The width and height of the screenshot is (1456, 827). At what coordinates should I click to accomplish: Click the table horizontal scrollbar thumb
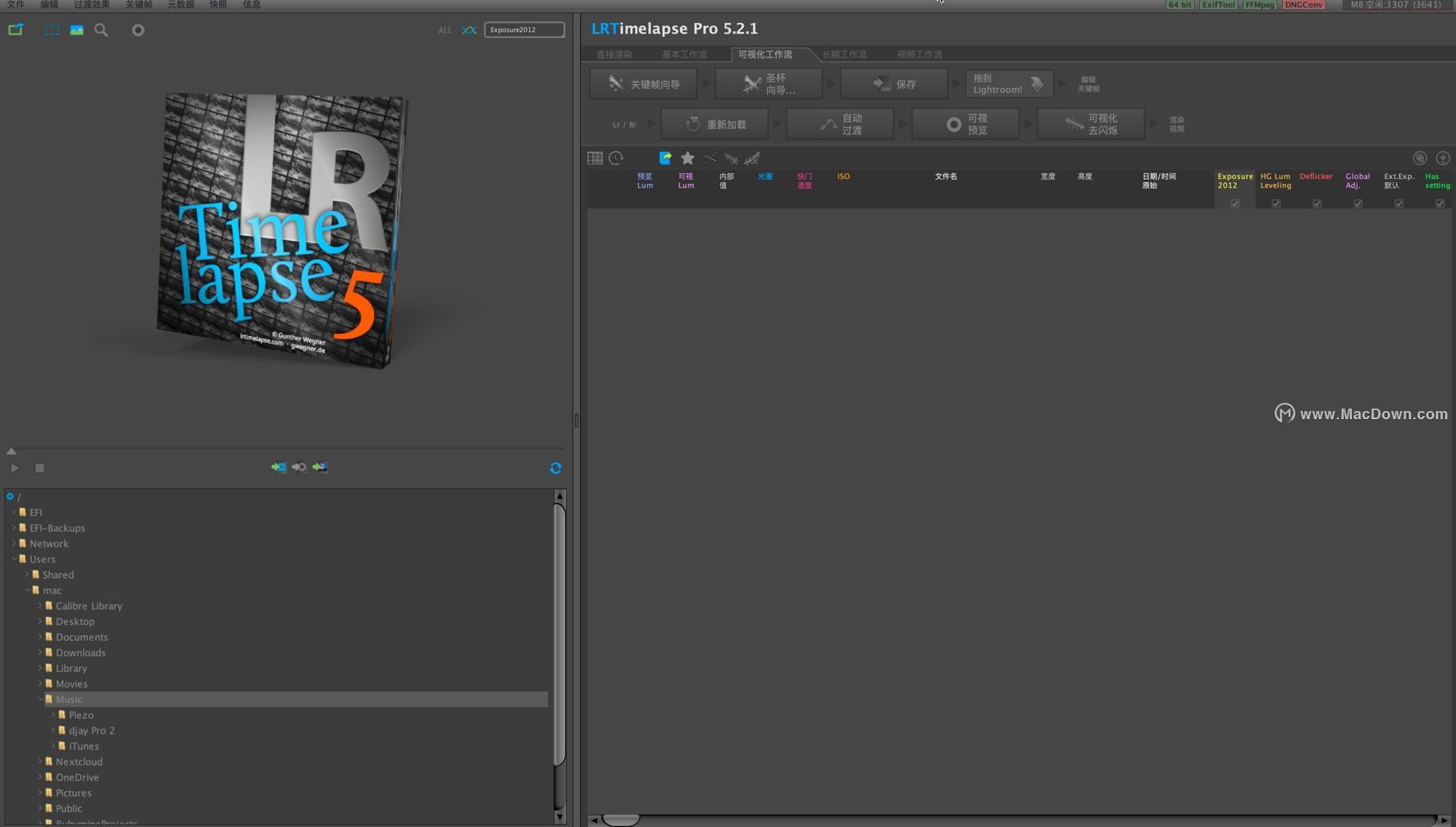tap(621, 820)
